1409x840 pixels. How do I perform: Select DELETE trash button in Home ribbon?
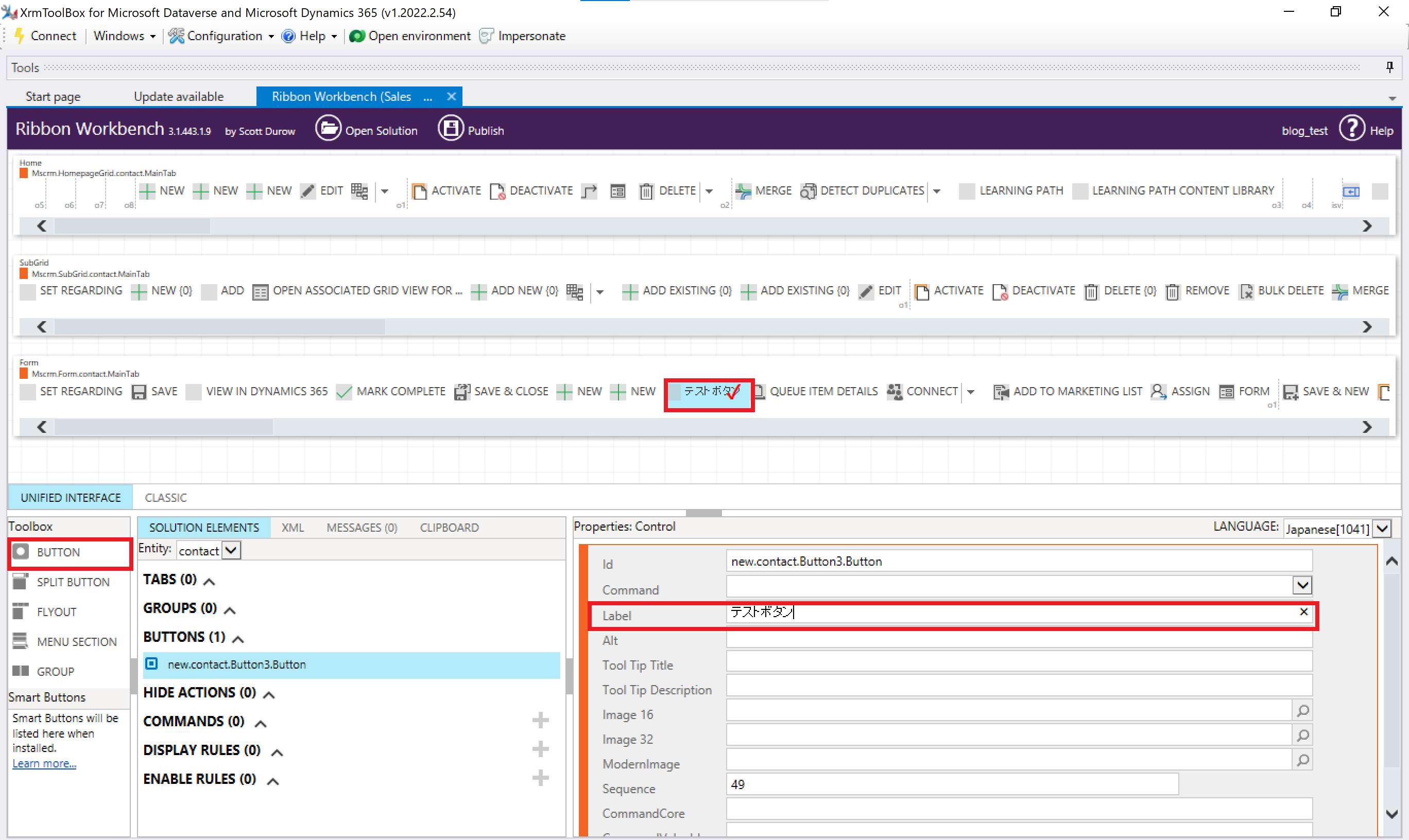(668, 191)
